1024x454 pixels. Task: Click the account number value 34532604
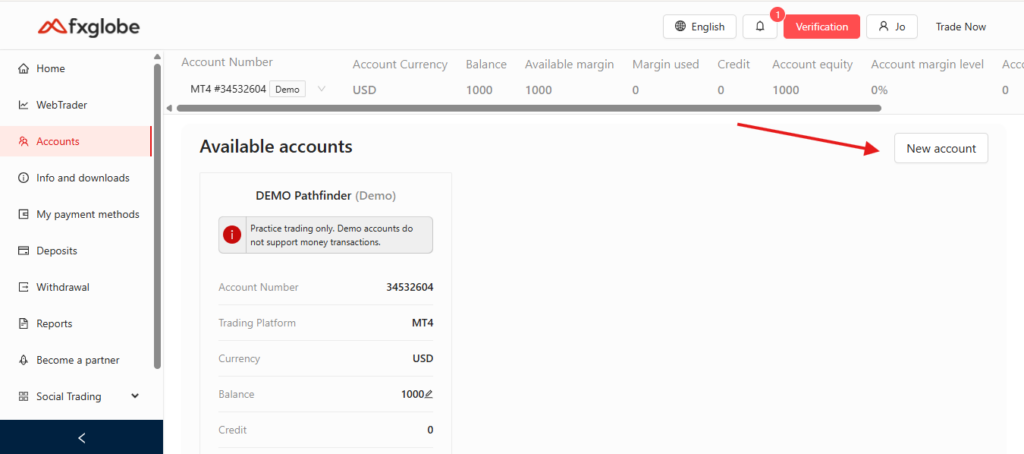(409, 287)
